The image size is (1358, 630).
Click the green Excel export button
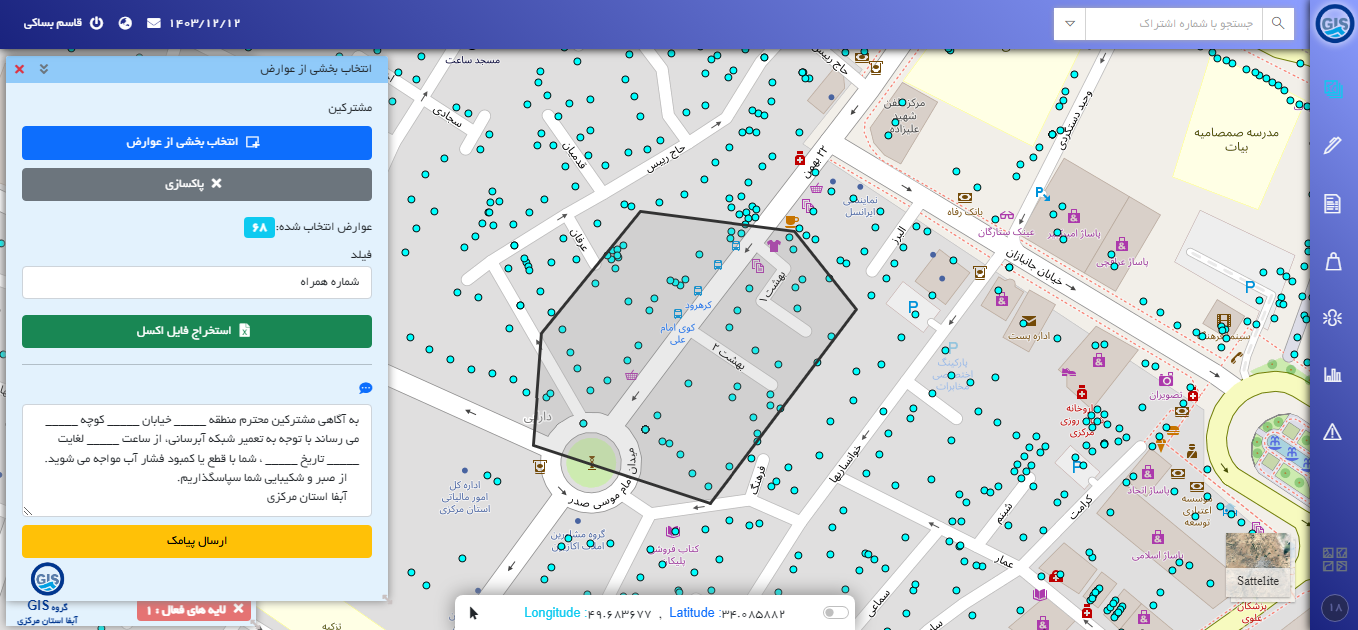click(x=197, y=331)
